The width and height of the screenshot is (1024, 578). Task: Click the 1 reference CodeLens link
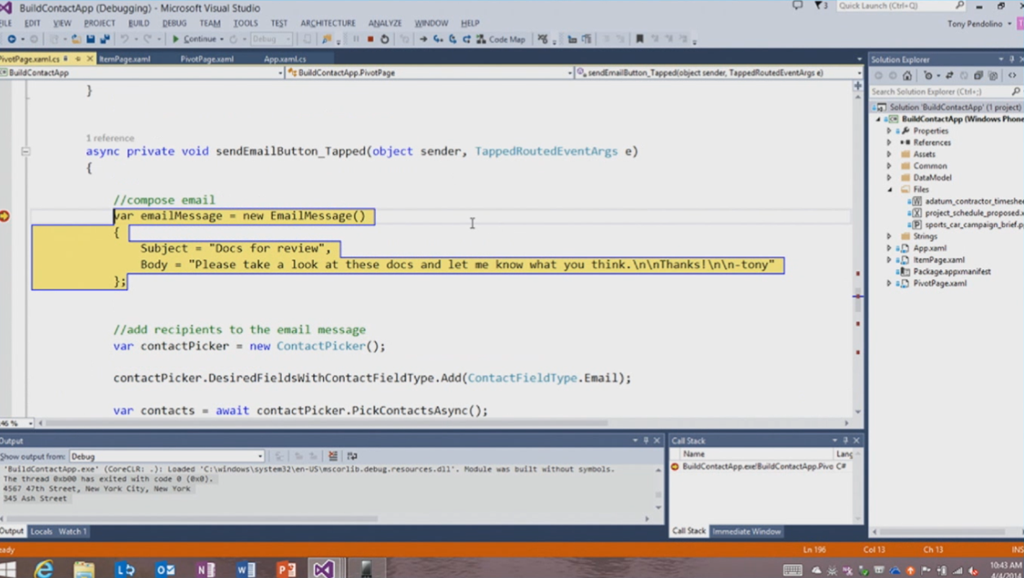110,138
